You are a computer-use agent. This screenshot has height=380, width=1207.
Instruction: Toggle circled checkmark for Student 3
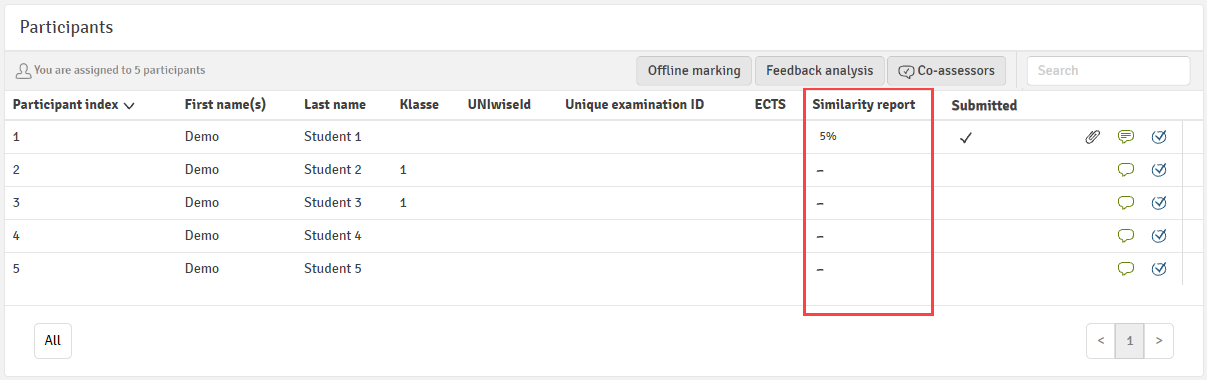click(x=1160, y=203)
